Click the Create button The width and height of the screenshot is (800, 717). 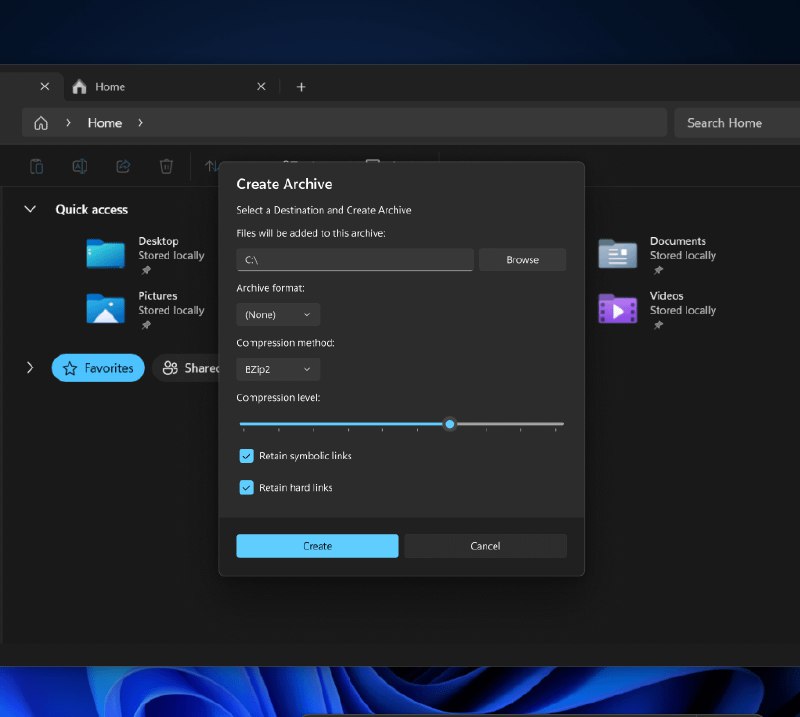[317, 546]
